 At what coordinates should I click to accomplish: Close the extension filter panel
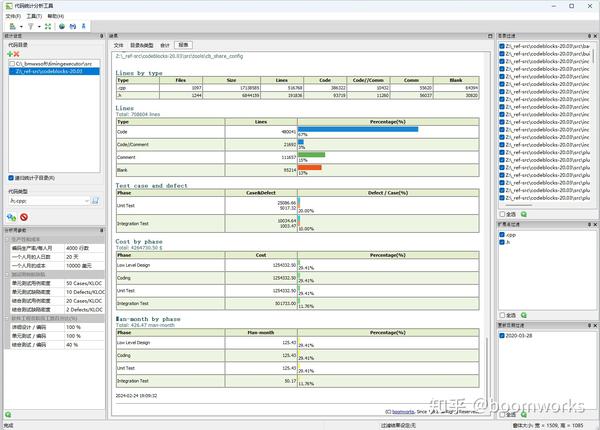tap(595, 225)
